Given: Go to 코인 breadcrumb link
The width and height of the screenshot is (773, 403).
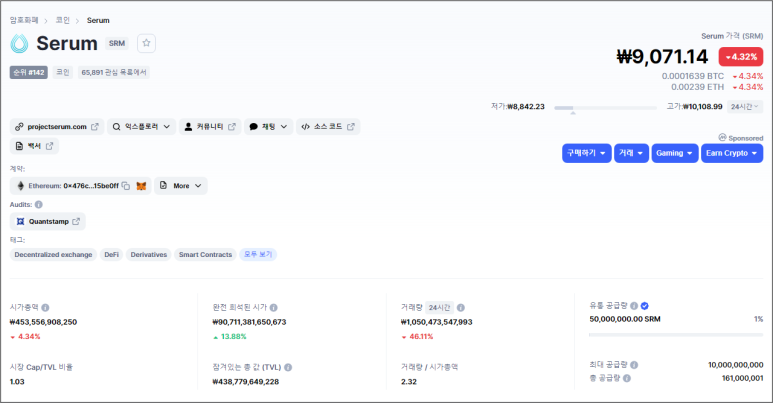Looking at the screenshot, I should point(63,20).
